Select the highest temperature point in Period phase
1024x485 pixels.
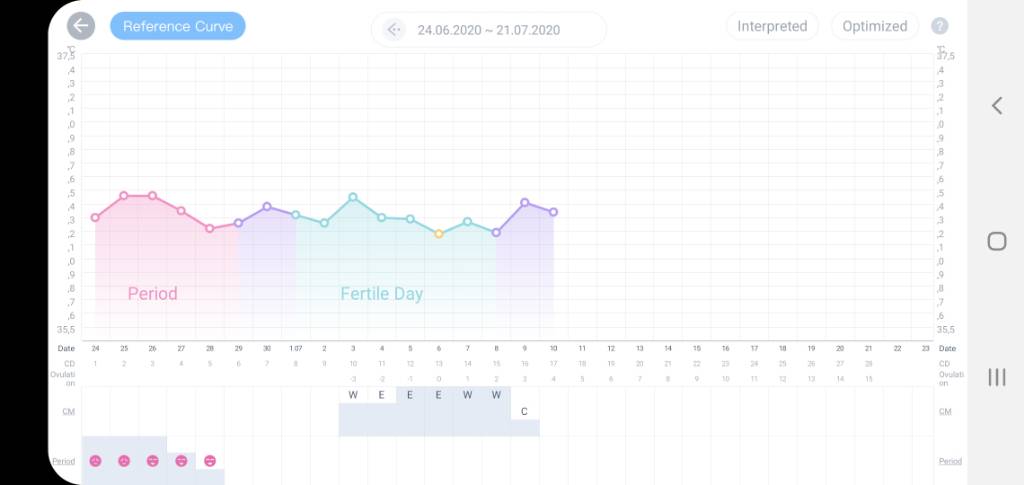[x=124, y=196]
